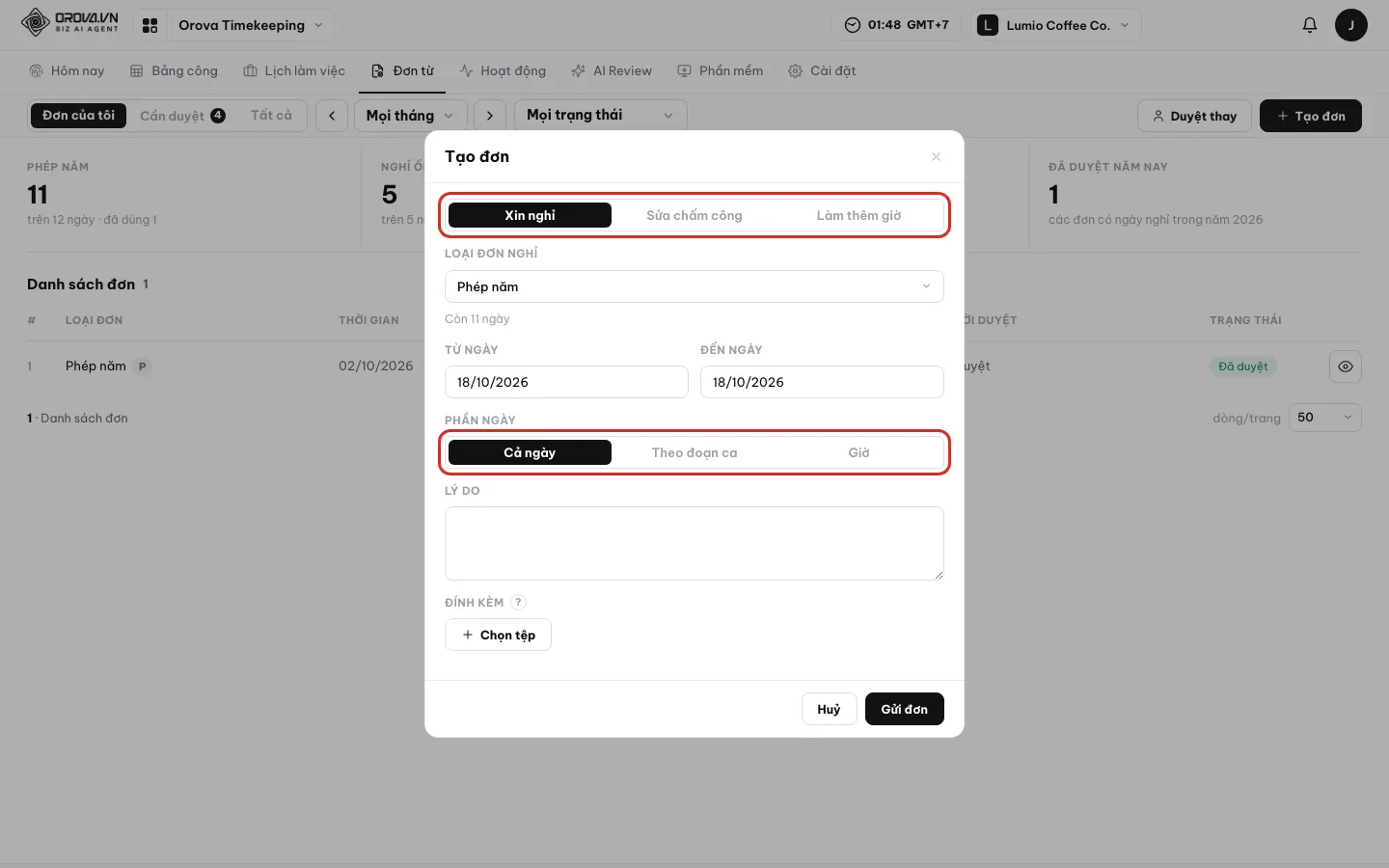Open Cài đặt settings tab
Viewport: 1389px width, 868px height.
[822, 70]
